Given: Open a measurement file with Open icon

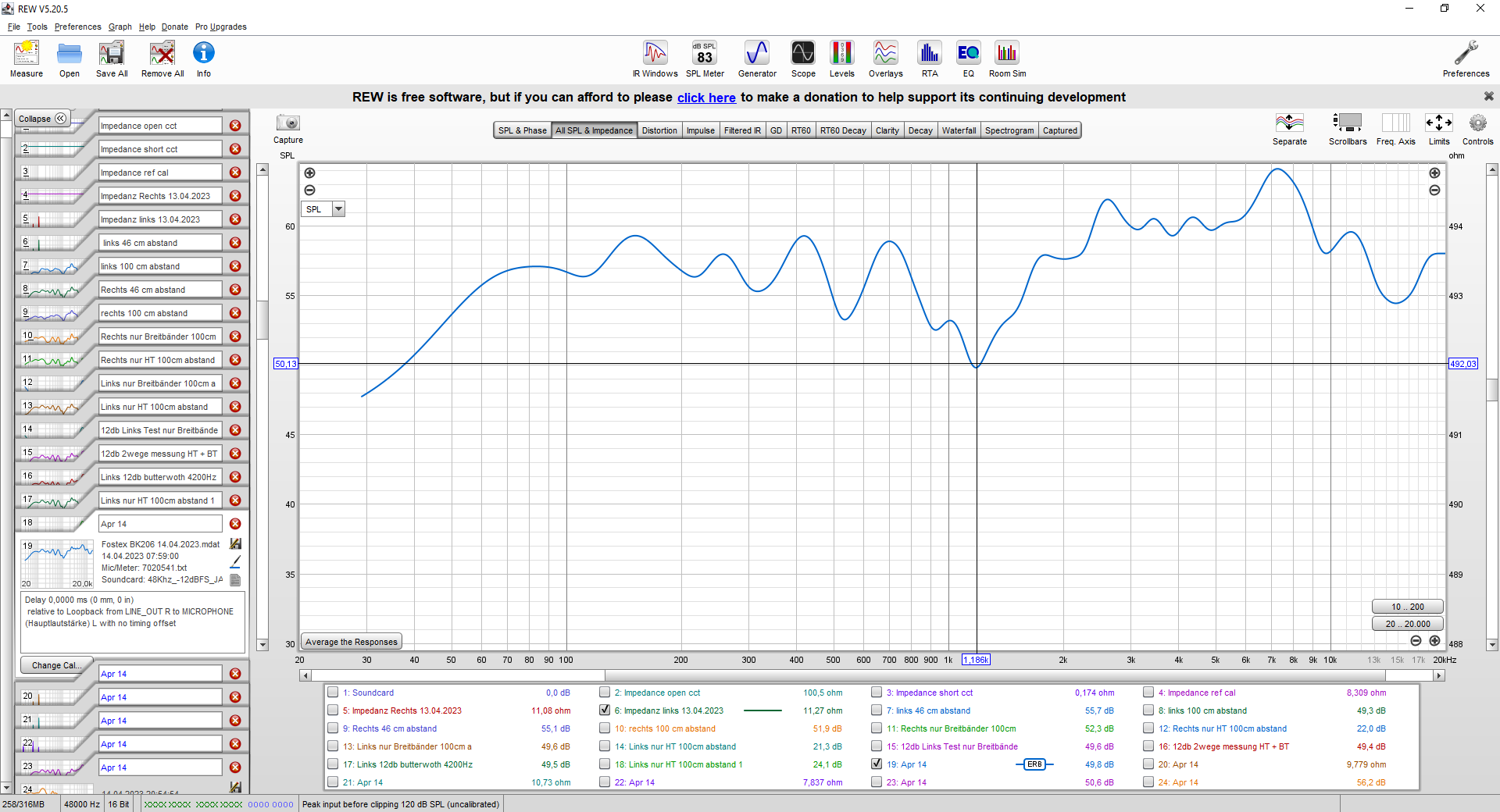Looking at the screenshot, I should click(70, 59).
